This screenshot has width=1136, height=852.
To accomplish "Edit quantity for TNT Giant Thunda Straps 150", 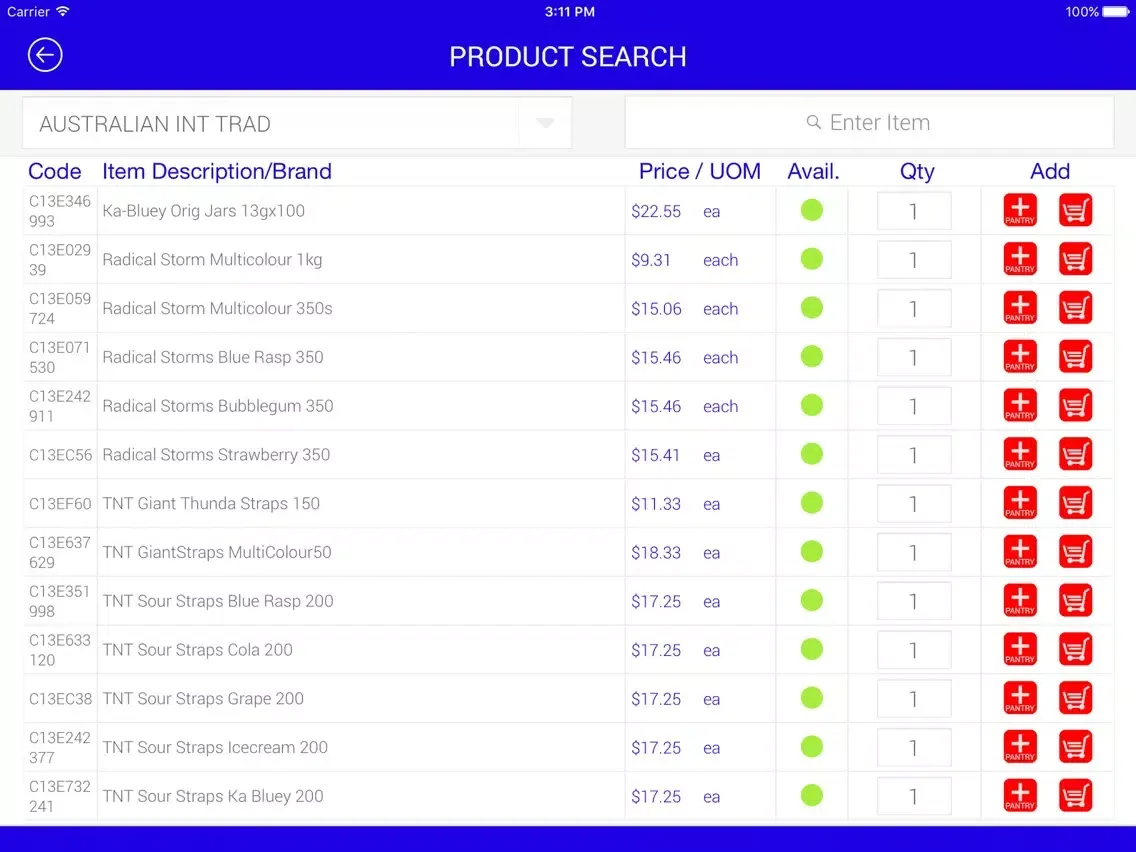I will [914, 504].
